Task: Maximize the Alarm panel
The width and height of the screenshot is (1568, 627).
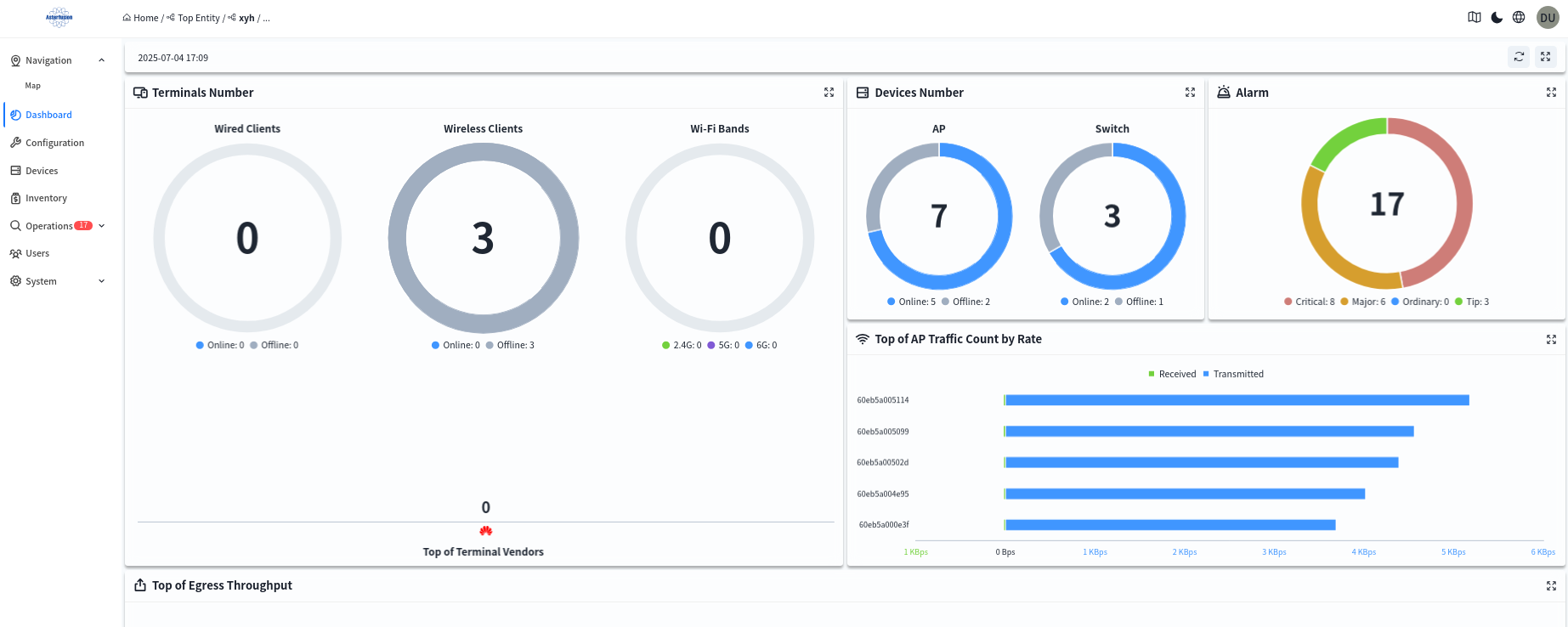Action: coord(1551,93)
